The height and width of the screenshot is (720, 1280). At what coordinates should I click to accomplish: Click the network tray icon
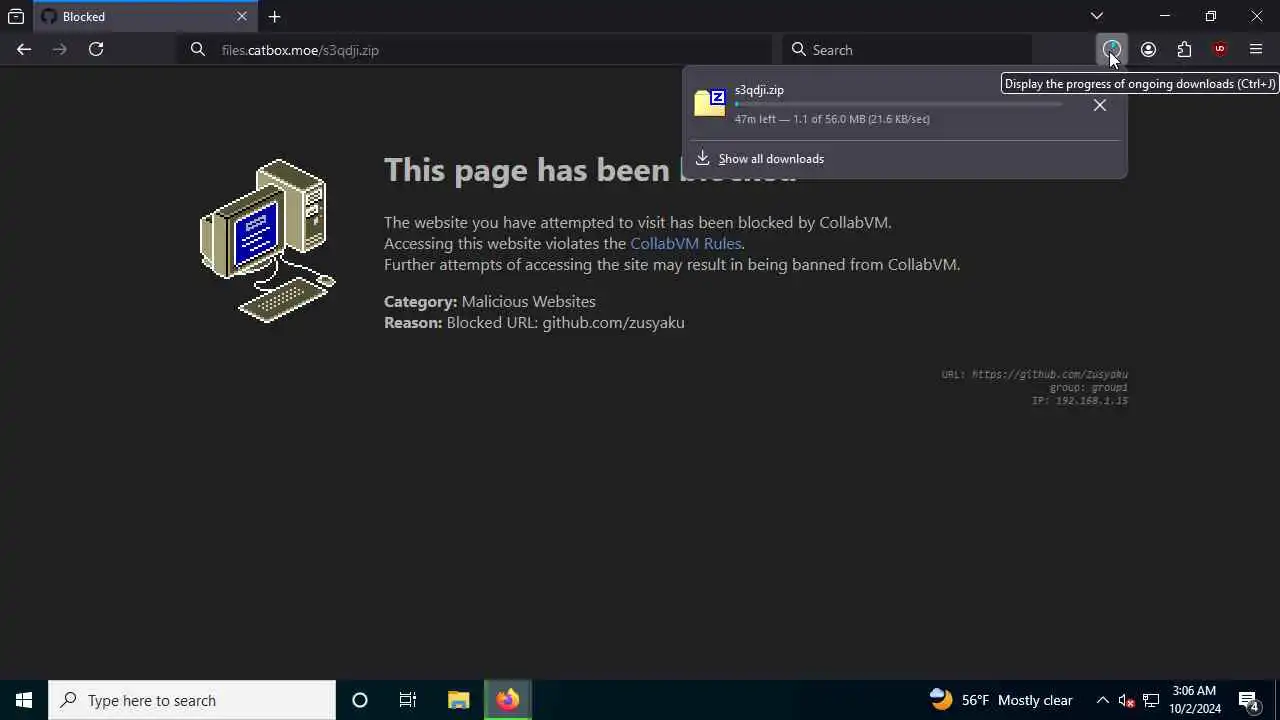1151,700
